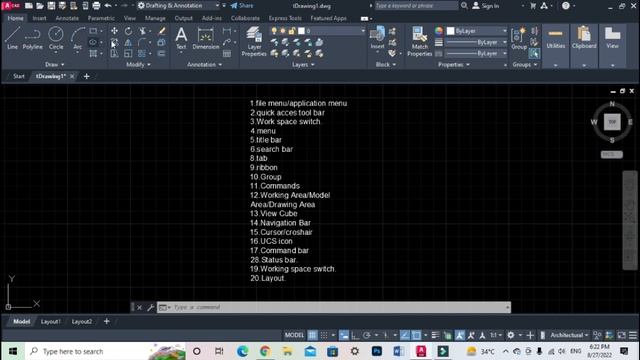
Task: Click the Open file icon
Action: [40, 6]
